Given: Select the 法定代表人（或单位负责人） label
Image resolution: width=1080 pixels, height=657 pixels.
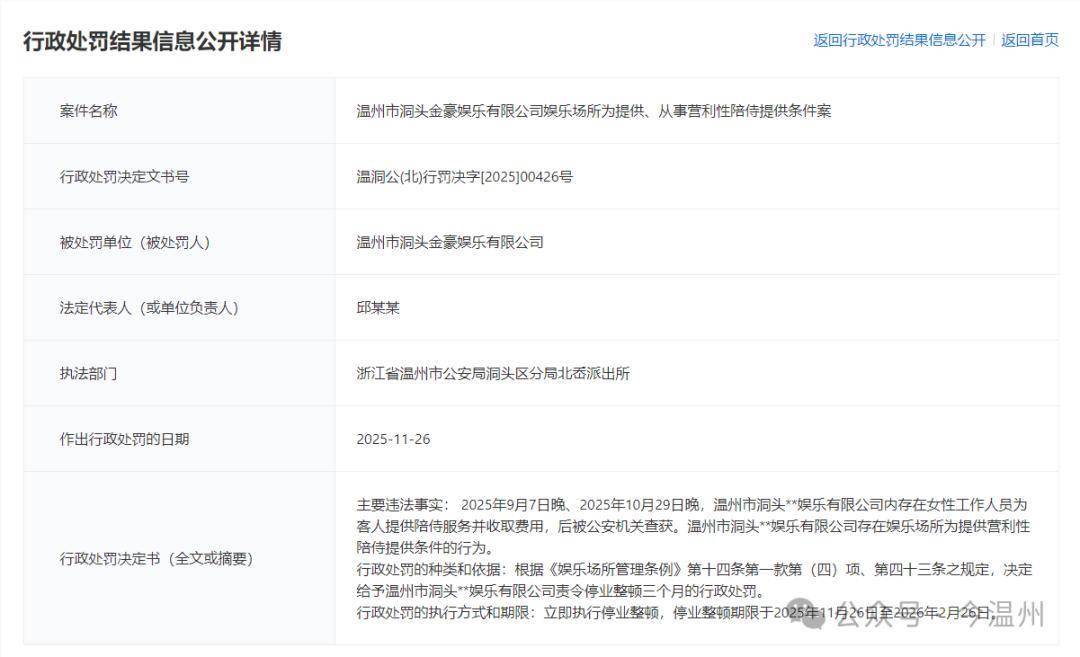Looking at the screenshot, I should pyautogui.click(x=148, y=308).
